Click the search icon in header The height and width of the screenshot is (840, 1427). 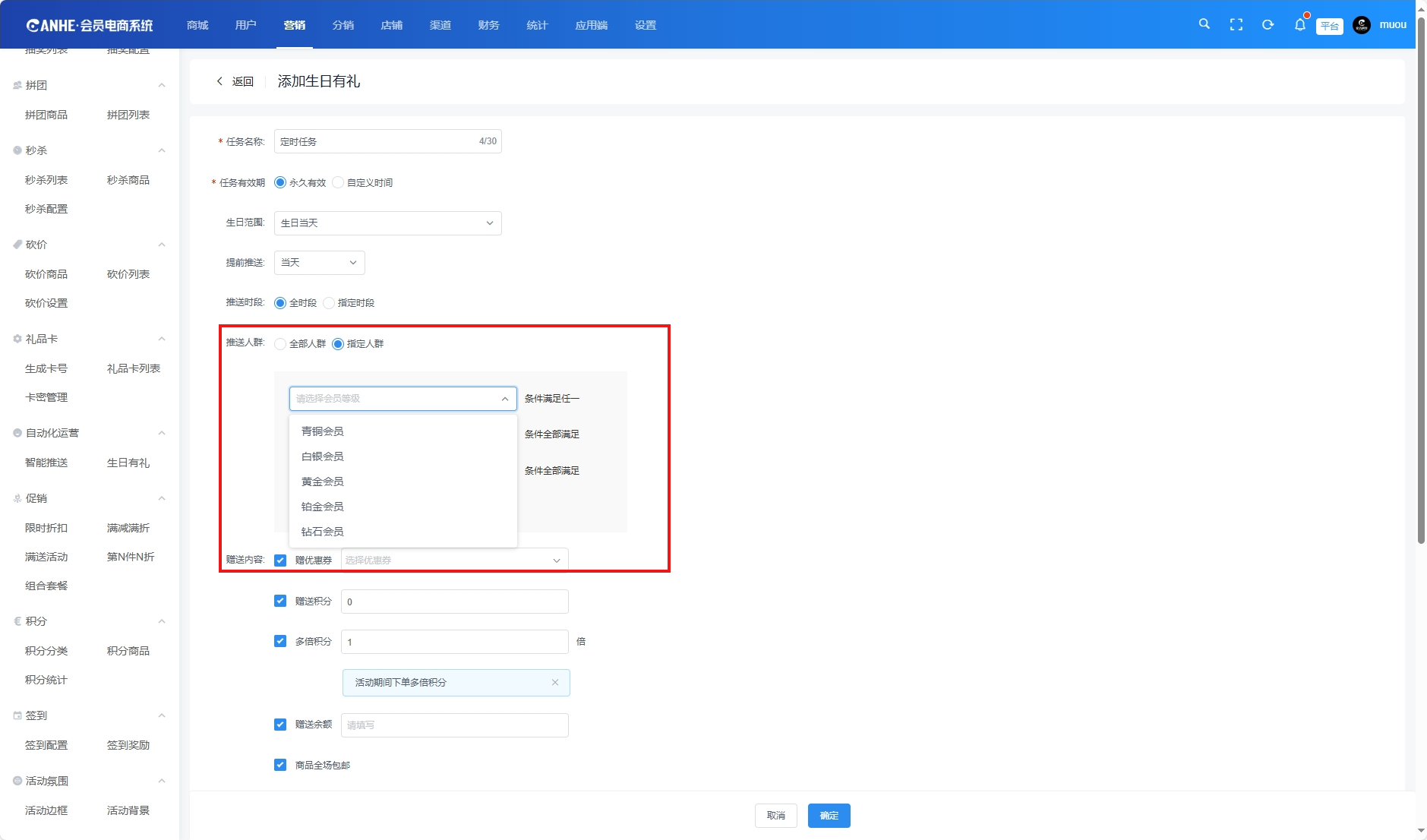coord(1204,24)
